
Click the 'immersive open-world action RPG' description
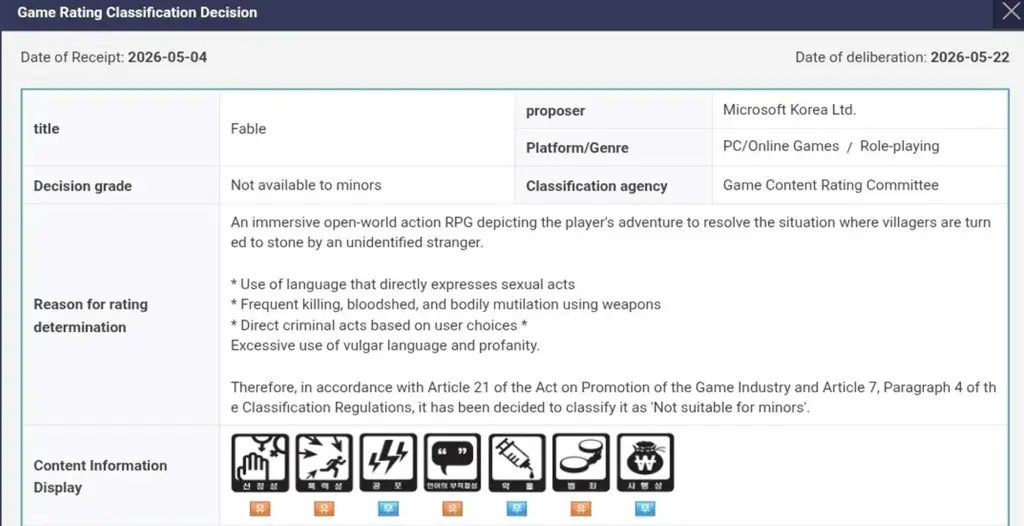click(x=611, y=232)
